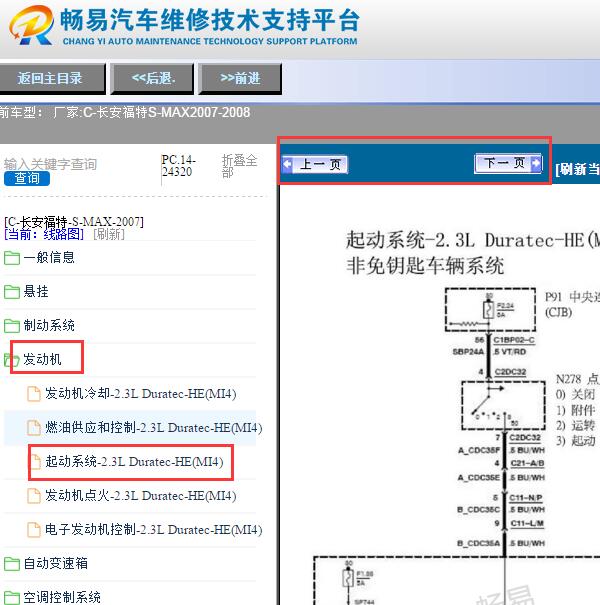Open 燃油供应和控制-2.3L Duratec-HE(MI4)
The width and height of the screenshot is (600, 605).
[x=154, y=428]
